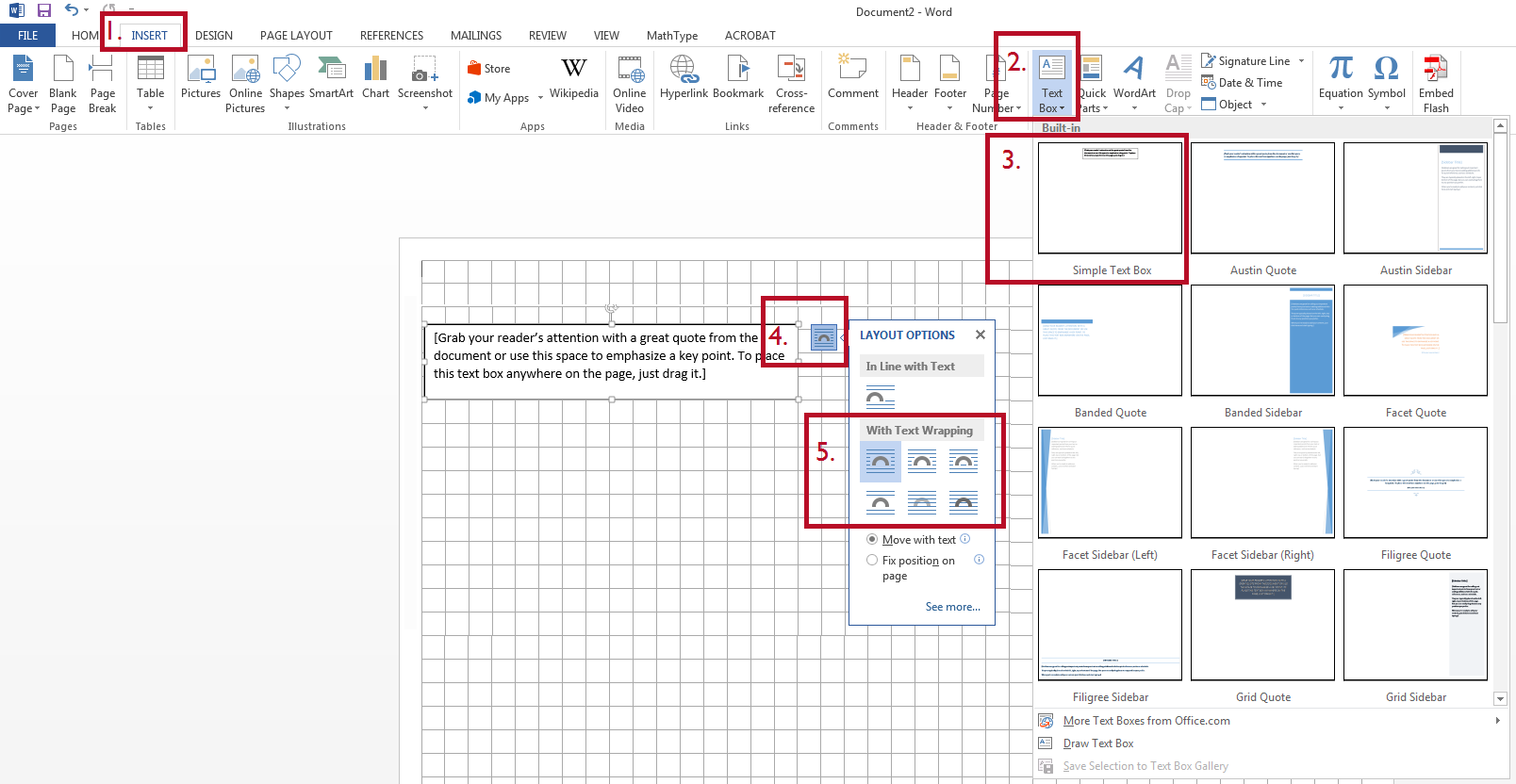Click the See more... link
This screenshot has height=784, width=1516.
click(x=953, y=607)
